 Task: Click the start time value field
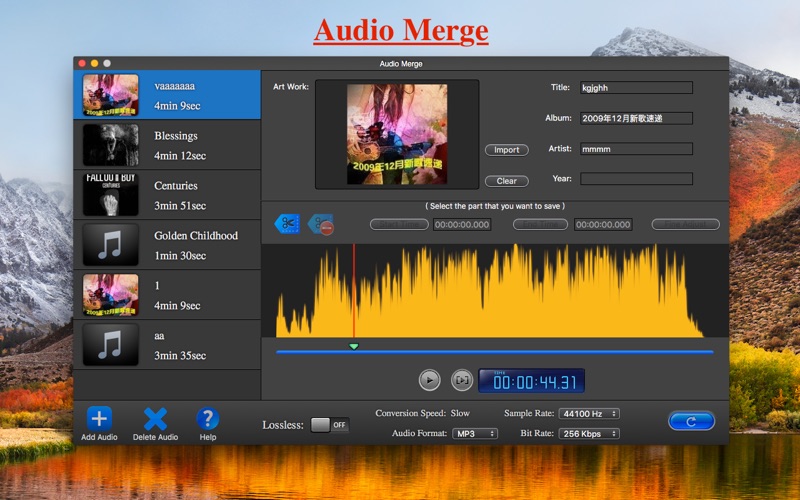pos(462,224)
